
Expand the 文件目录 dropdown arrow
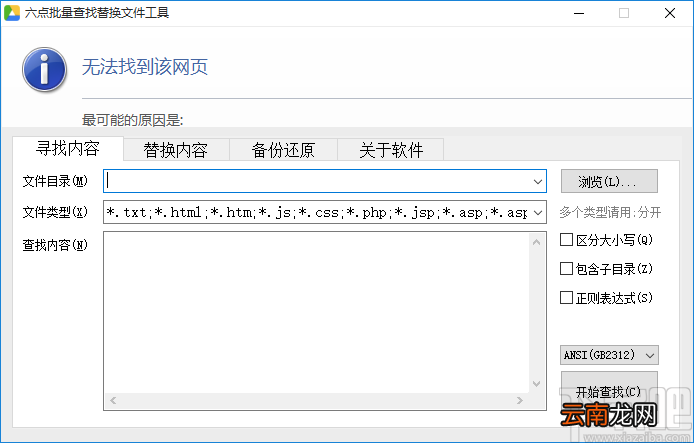click(538, 181)
